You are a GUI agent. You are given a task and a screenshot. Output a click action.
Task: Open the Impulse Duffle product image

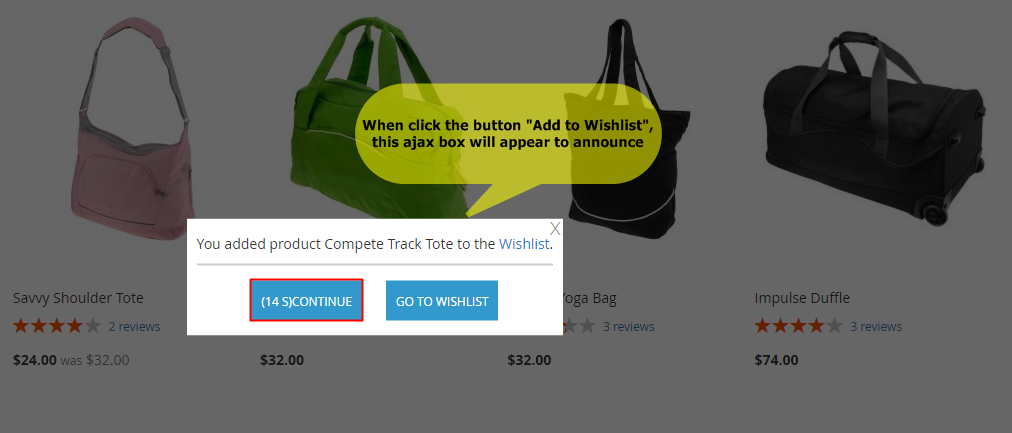874,126
